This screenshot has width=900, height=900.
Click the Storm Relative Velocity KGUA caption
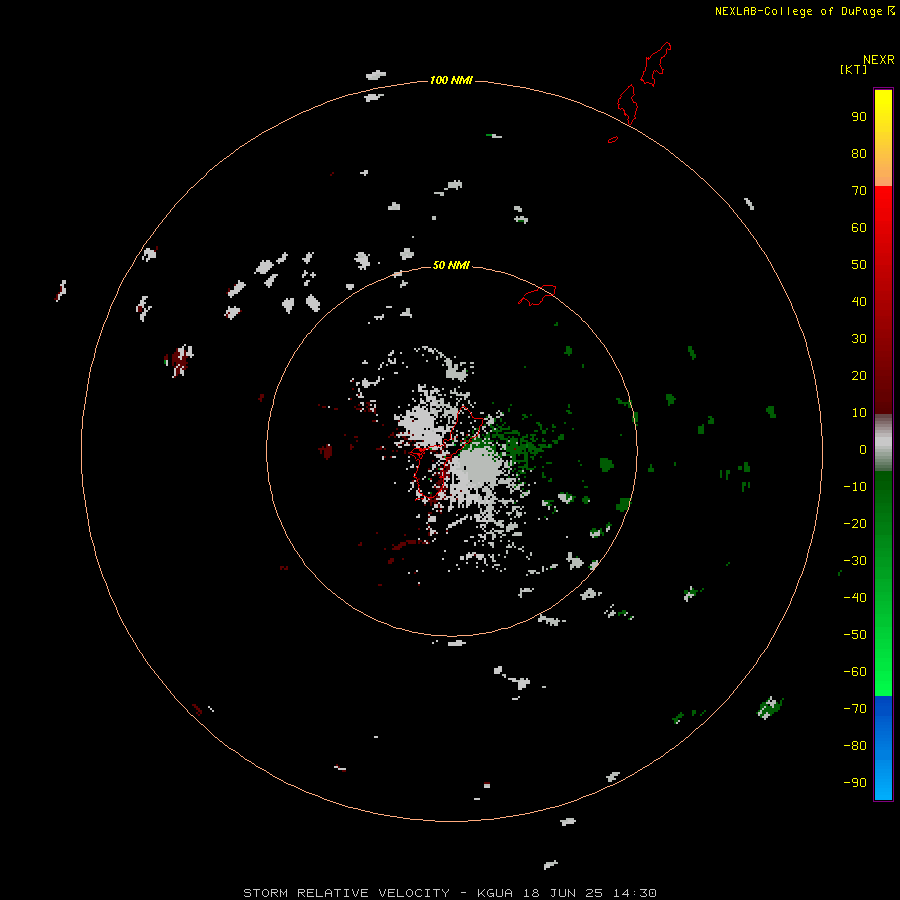[x=450, y=893]
